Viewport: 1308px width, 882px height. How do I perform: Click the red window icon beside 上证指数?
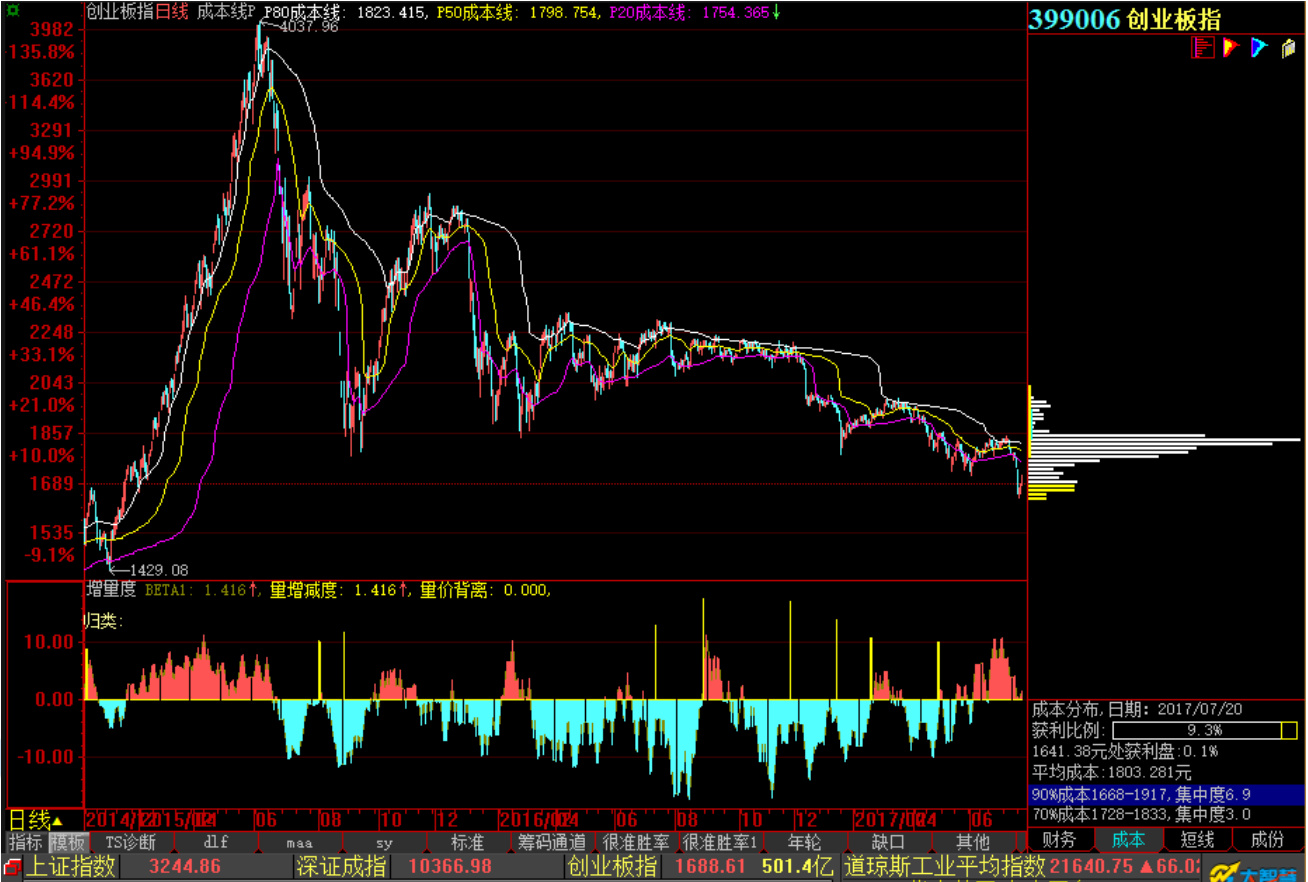pos(11,866)
